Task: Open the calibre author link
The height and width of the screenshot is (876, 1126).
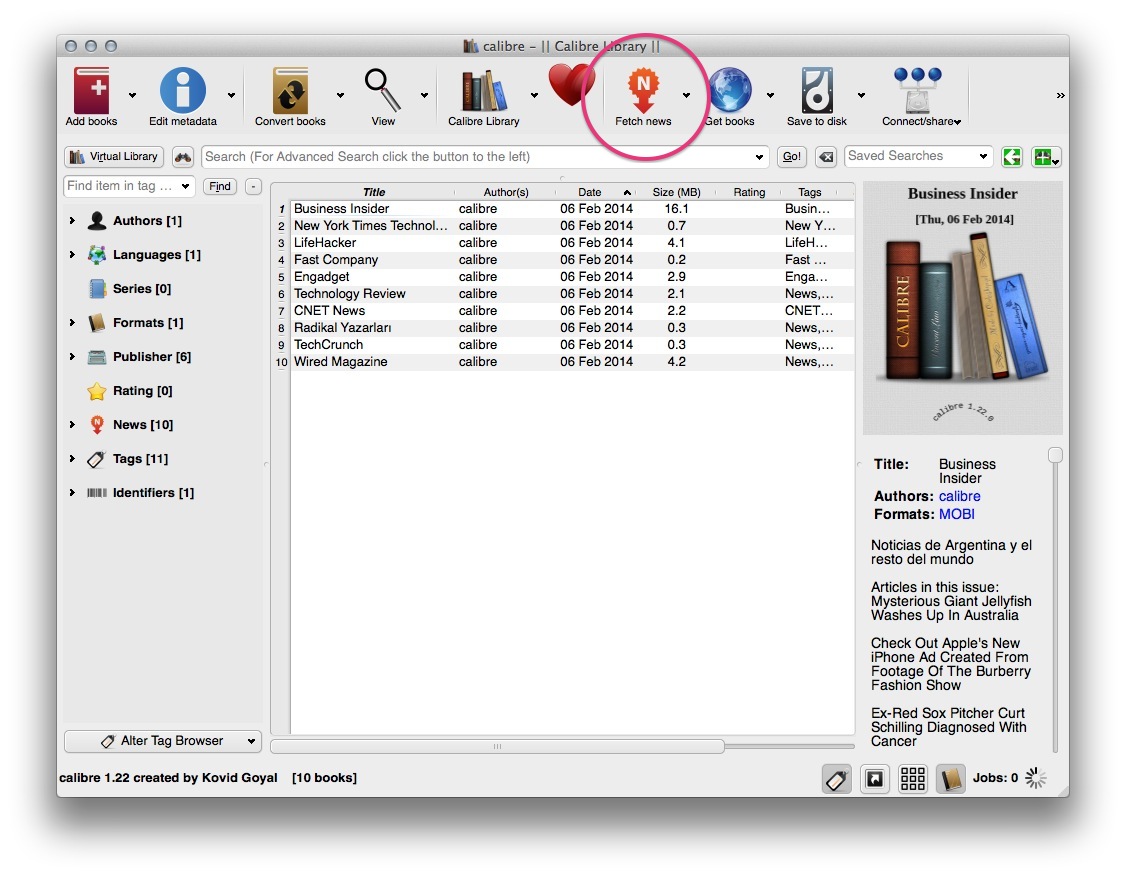Action: [x=959, y=496]
